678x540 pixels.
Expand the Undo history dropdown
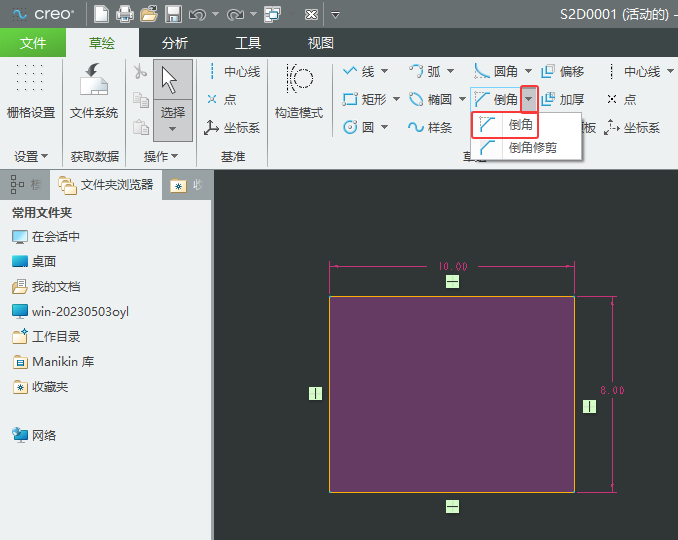215,14
